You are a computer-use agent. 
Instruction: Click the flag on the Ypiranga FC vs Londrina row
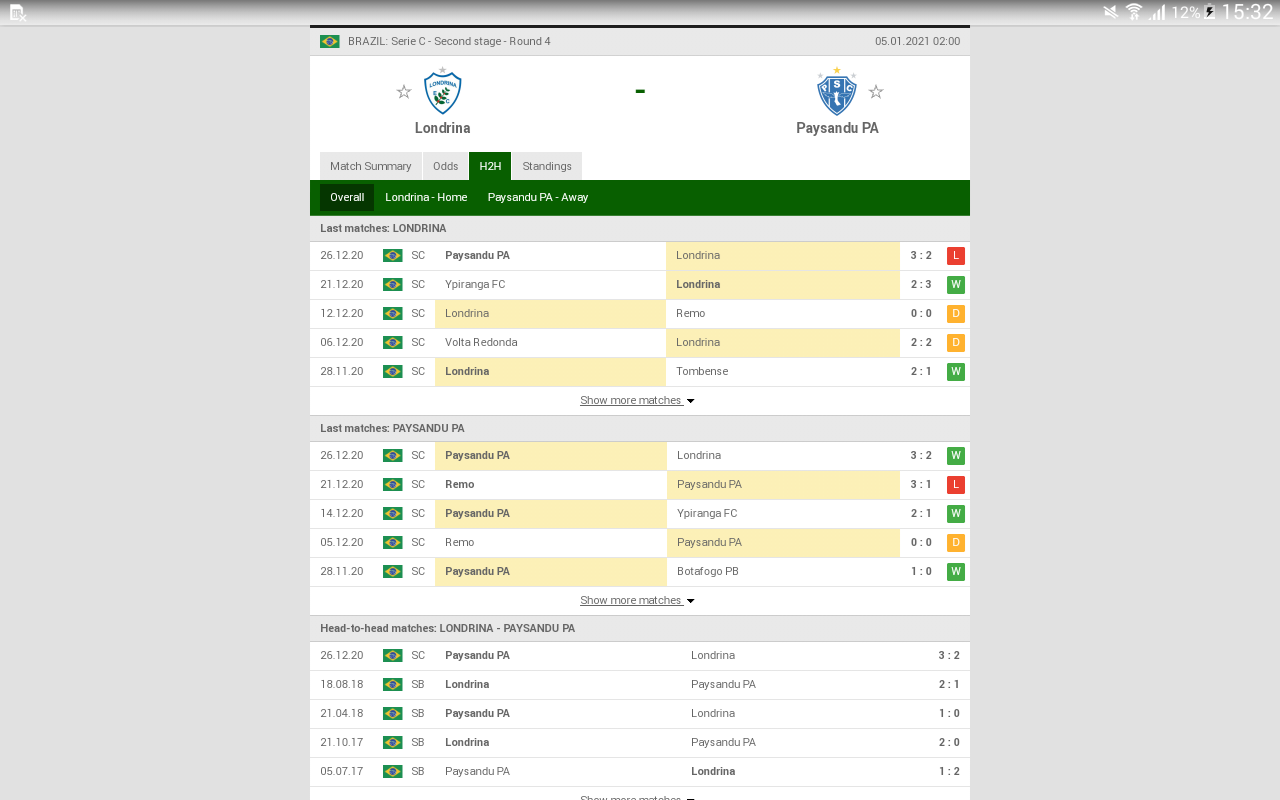click(x=393, y=285)
